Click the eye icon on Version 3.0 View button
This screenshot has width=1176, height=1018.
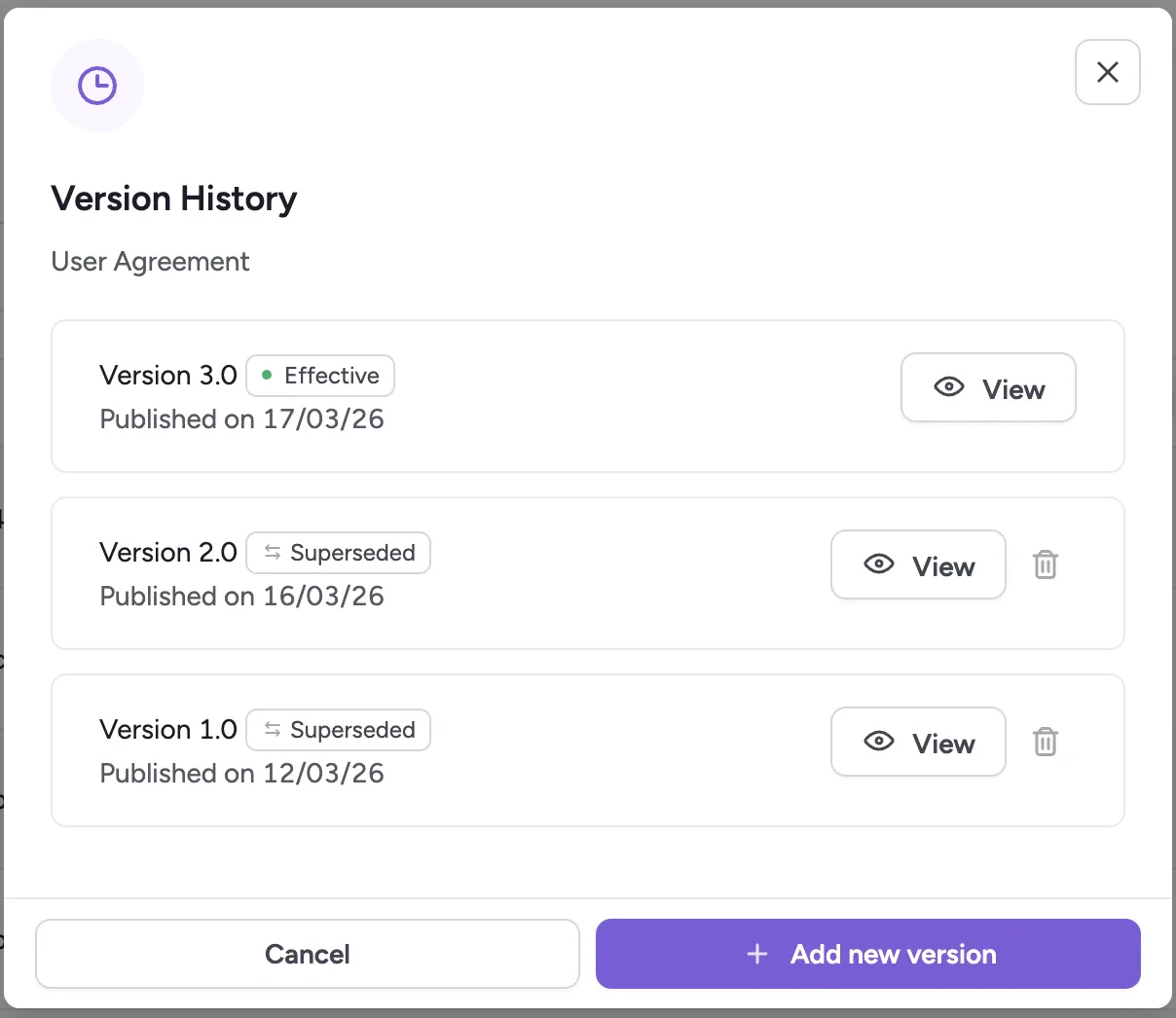(x=948, y=386)
